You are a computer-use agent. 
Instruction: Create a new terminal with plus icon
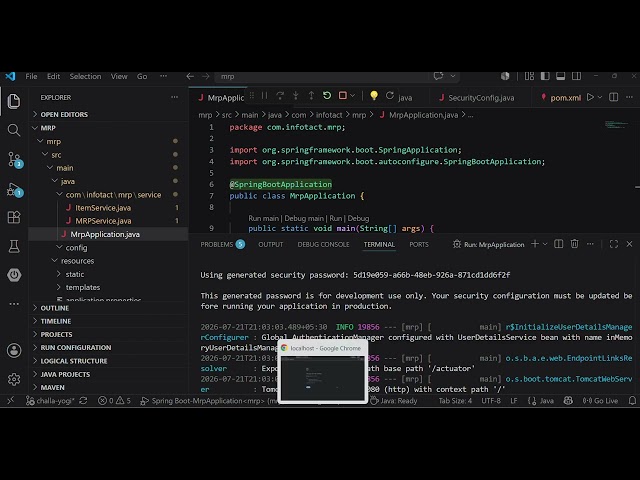tap(535, 244)
